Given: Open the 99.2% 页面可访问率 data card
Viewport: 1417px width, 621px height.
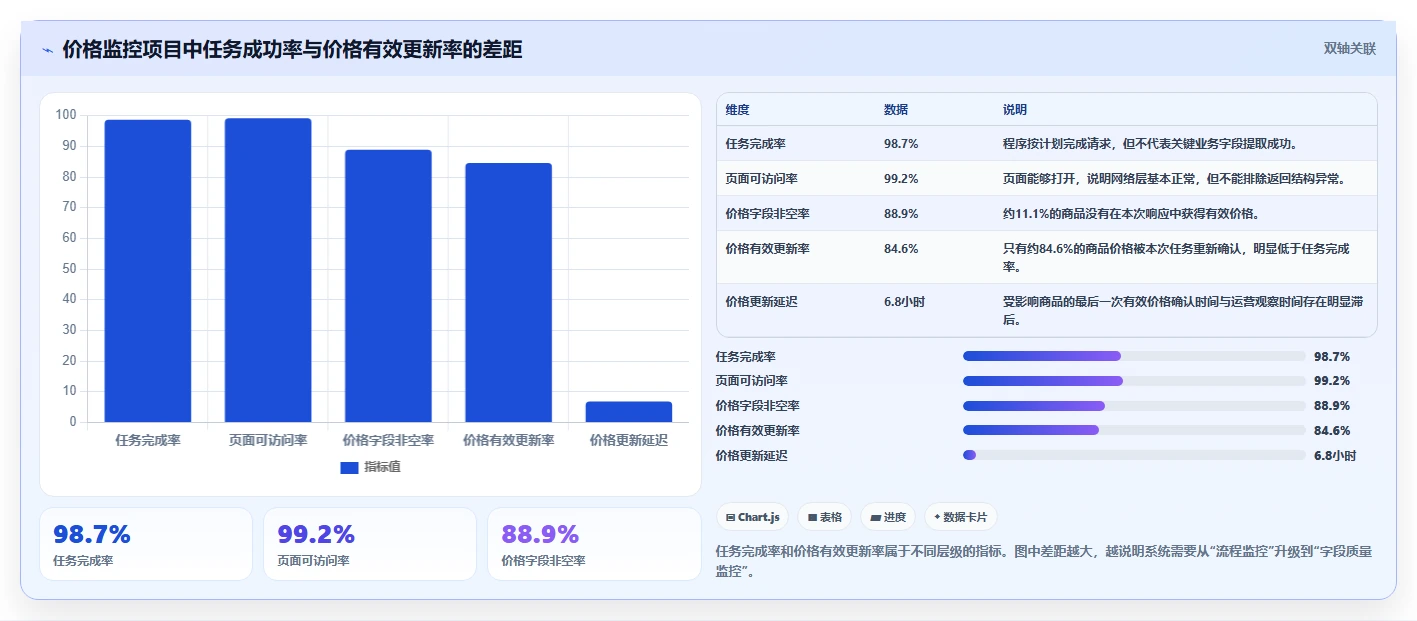Looking at the screenshot, I should 370,544.
